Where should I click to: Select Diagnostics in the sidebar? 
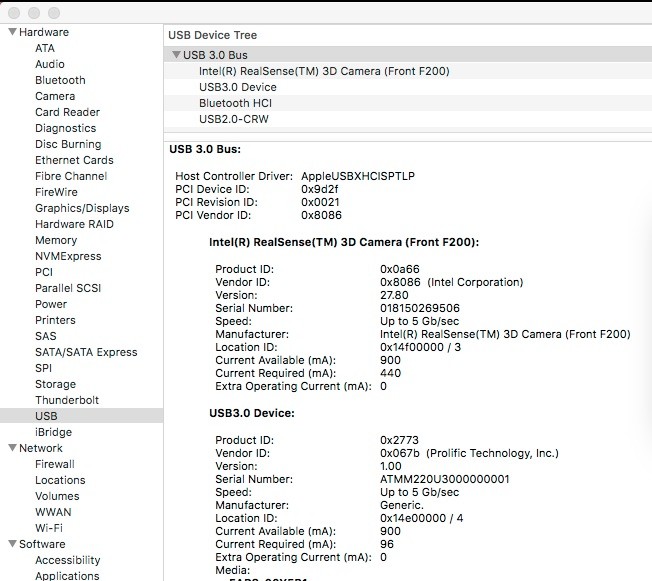[66, 128]
